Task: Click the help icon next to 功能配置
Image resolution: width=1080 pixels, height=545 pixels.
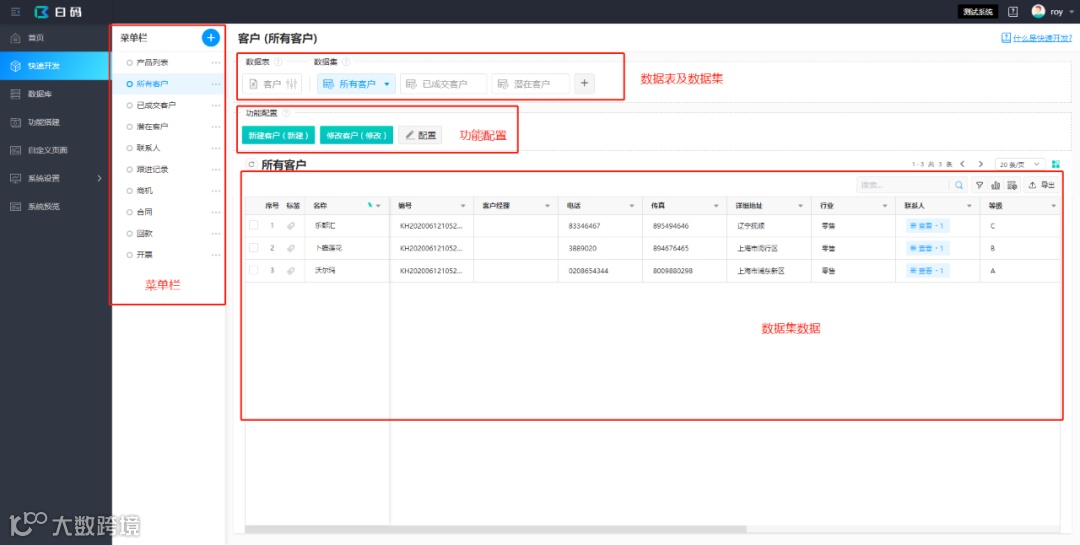Action: point(286,113)
